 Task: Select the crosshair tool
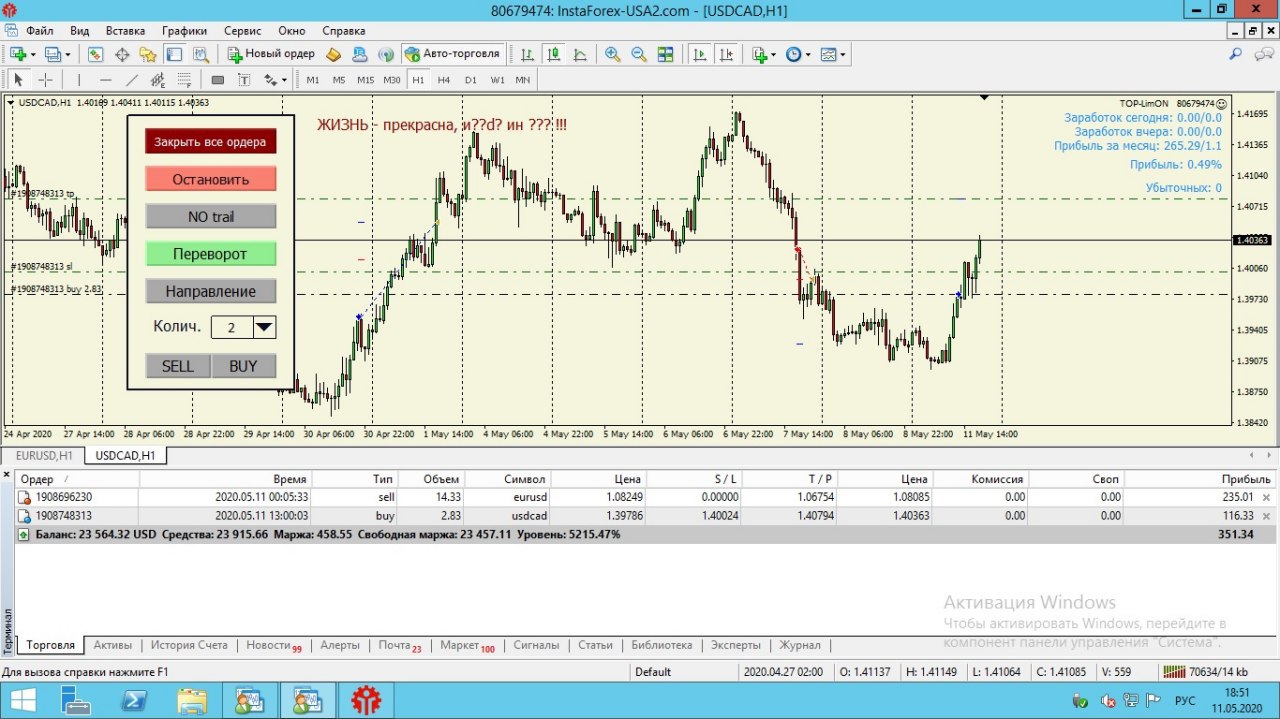(45, 80)
